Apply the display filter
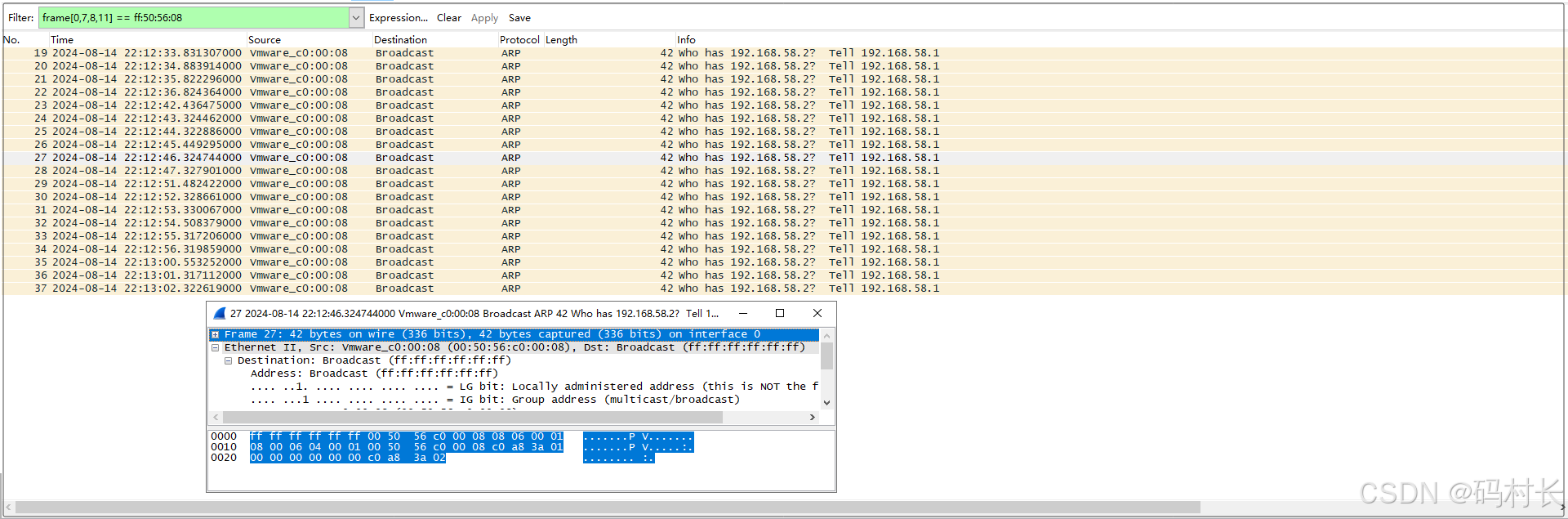This screenshot has height=519, width=1568. (x=484, y=17)
